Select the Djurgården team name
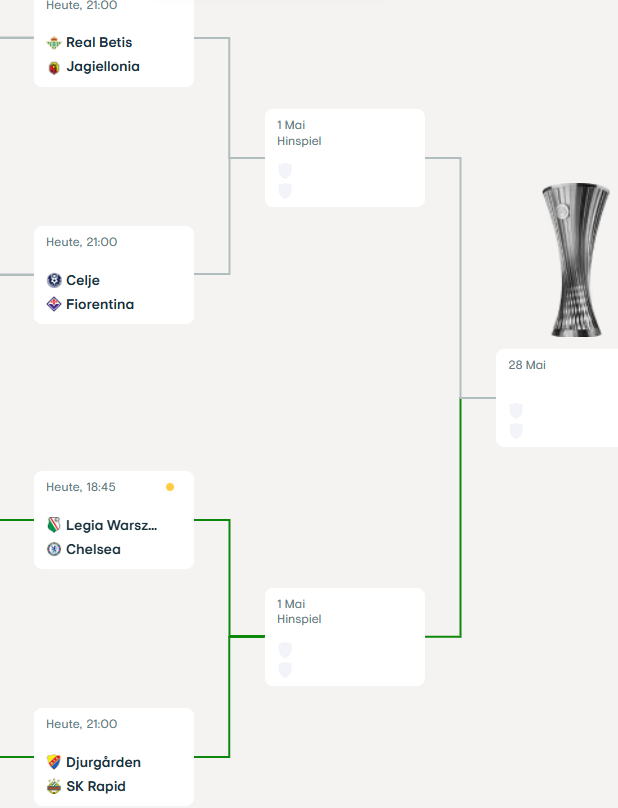The height and width of the screenshot is (808, 618). click(103, 762)
